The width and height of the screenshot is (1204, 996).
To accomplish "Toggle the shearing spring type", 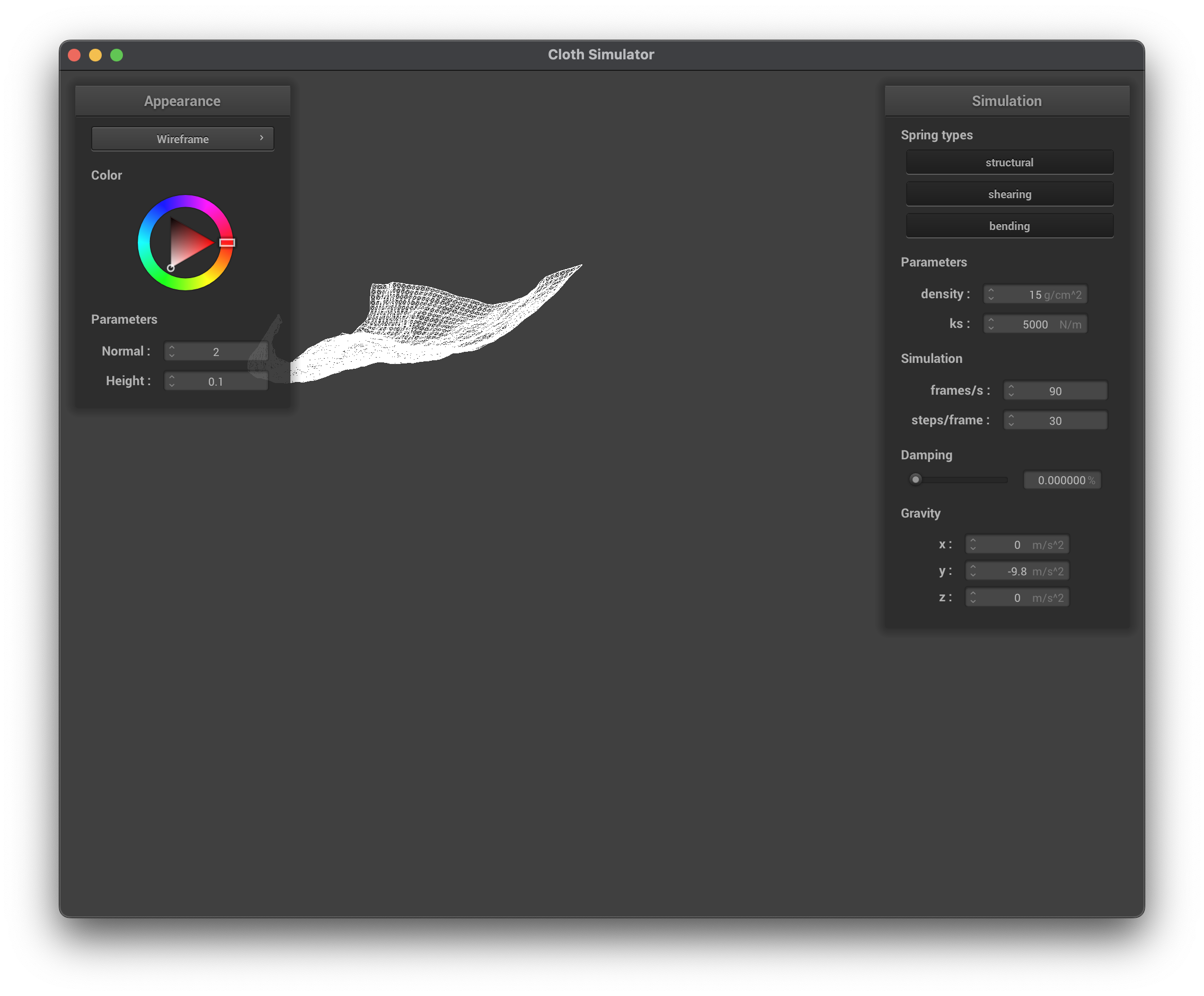I will click(x=1009, y=194).
